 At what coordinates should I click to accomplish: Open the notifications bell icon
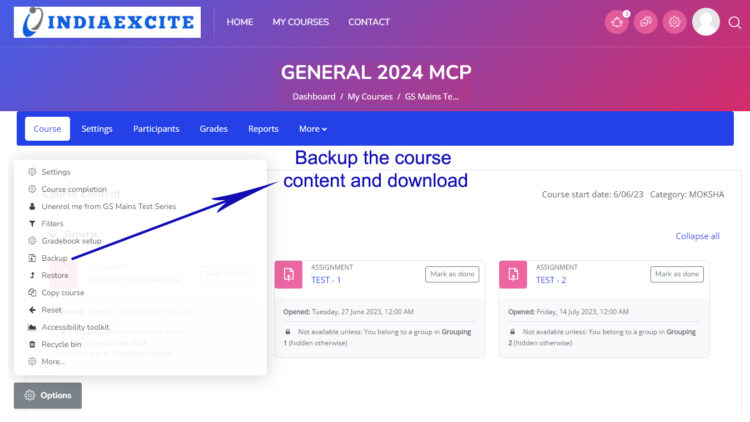click(x=618, y=22)
